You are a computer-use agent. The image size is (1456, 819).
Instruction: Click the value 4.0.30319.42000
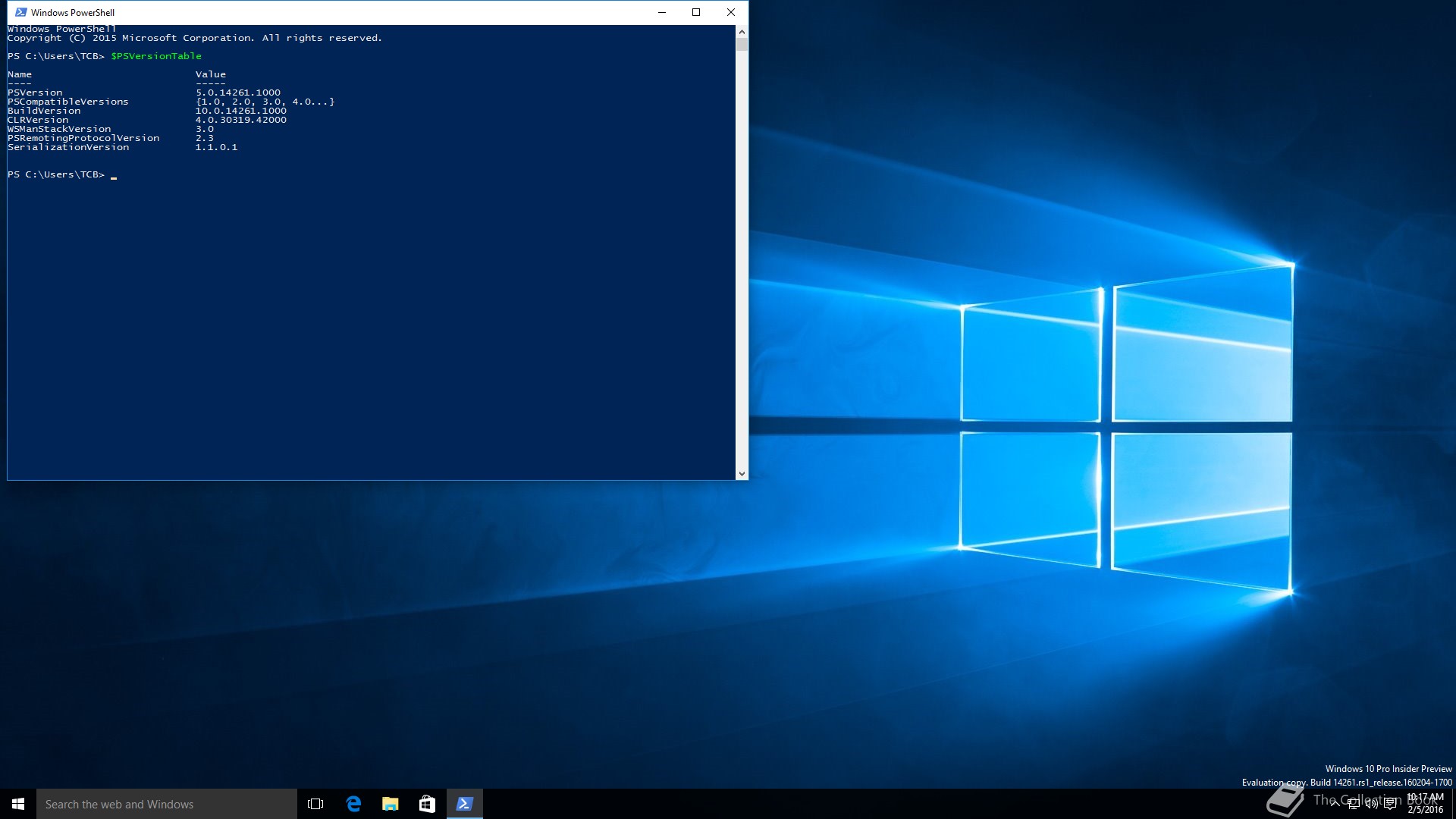241,120
